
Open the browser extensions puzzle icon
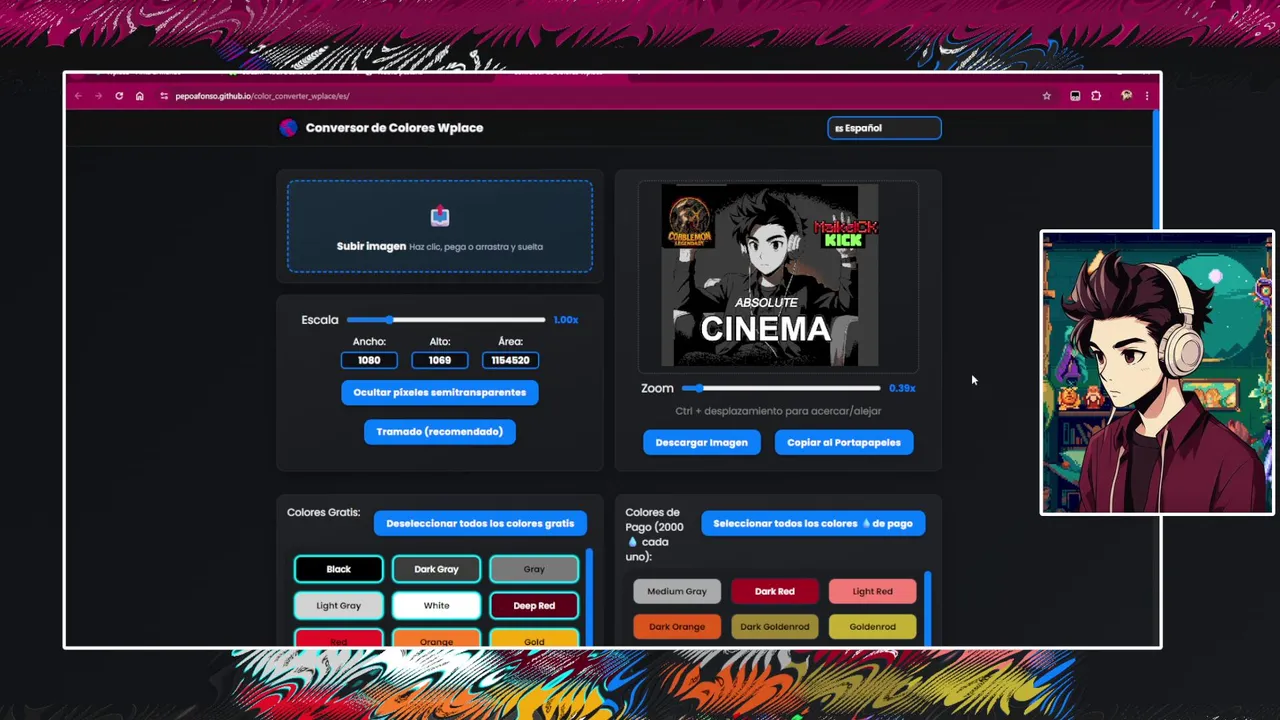pyautogui.click(x=1096, y=96)
